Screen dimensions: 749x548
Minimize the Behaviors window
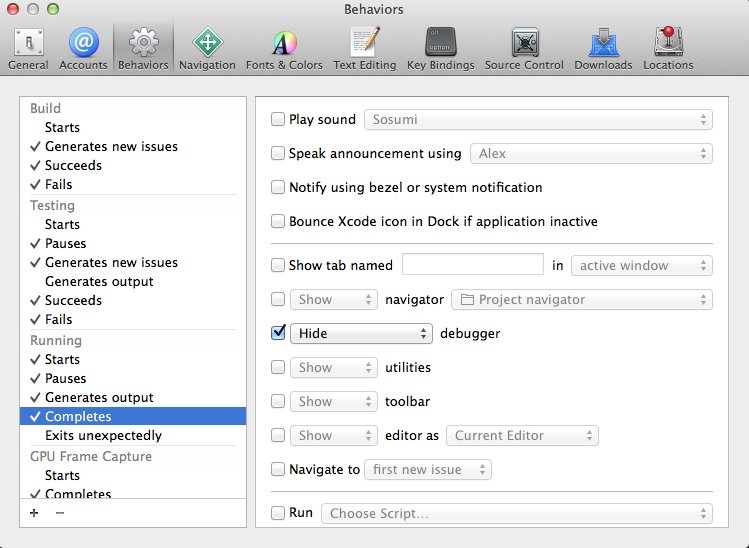pos(33,9)
